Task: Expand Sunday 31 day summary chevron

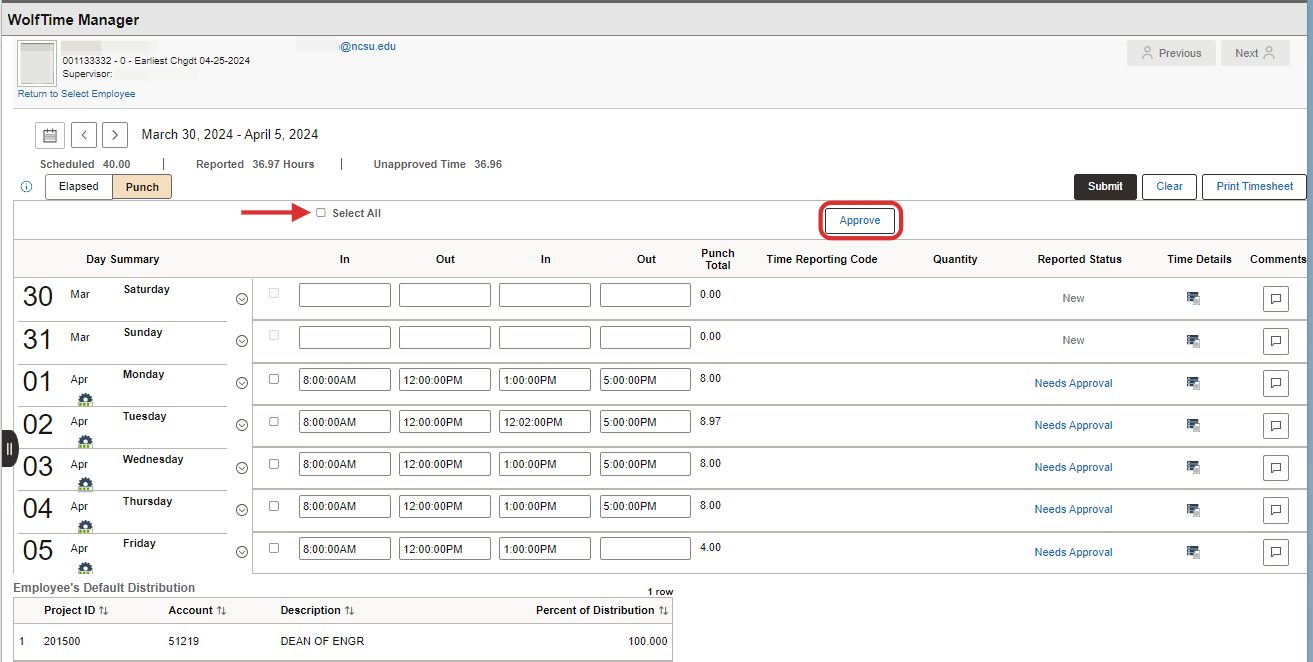Action: pyautogui.click(x=241, y=341)
